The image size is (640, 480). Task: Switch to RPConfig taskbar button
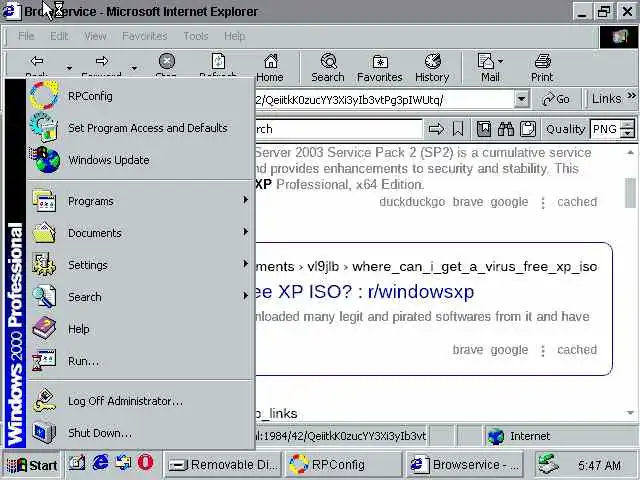[344, 464]
